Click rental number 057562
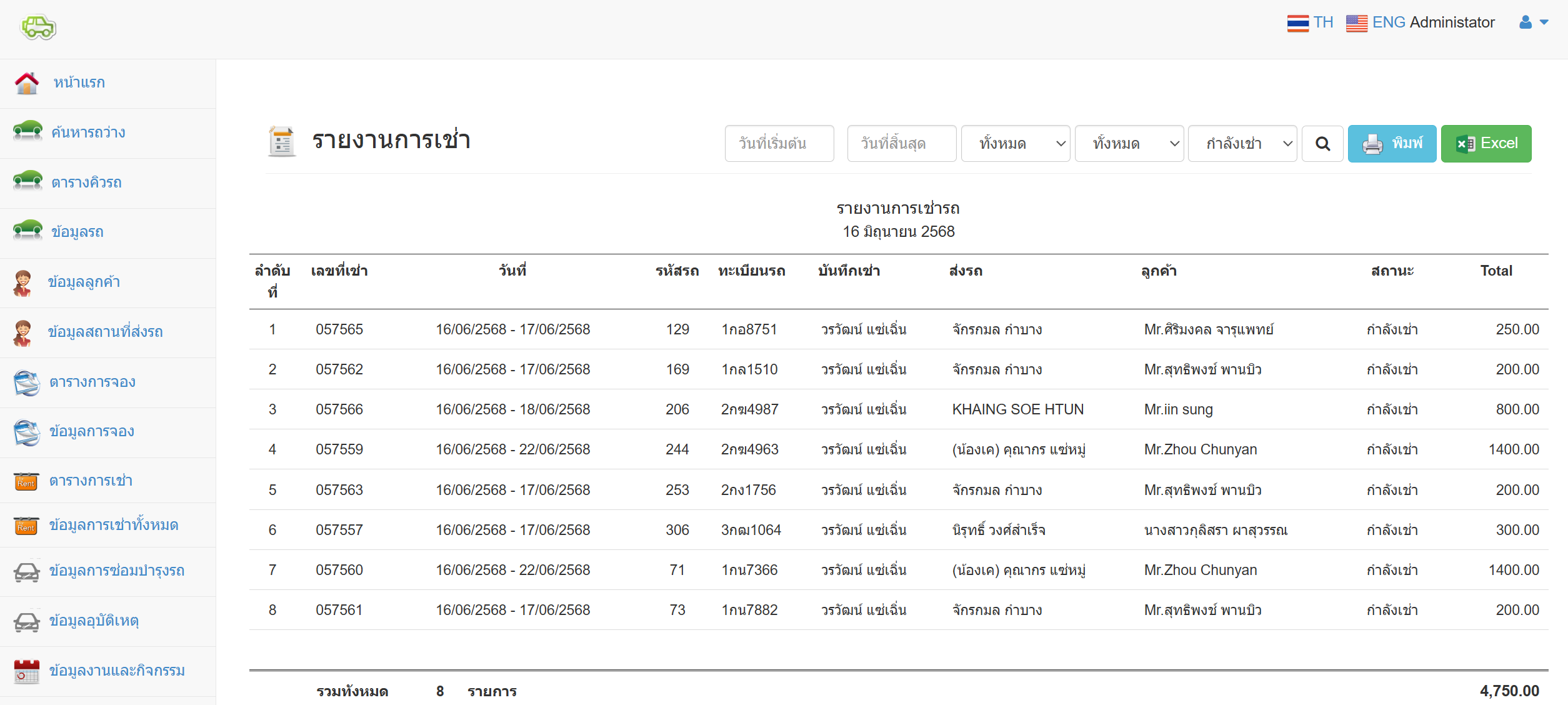 tap(339, 369)
